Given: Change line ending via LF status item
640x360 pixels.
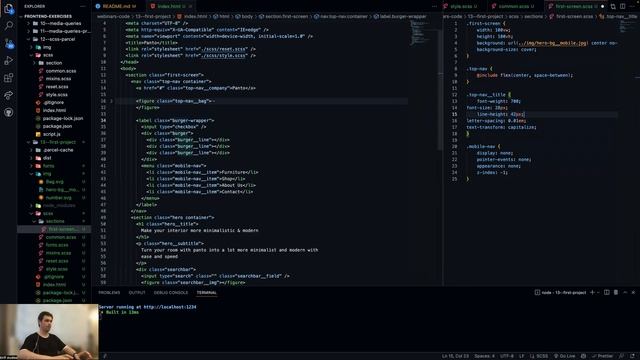Looking at the screenshot, I should click(x=521, y=356).
